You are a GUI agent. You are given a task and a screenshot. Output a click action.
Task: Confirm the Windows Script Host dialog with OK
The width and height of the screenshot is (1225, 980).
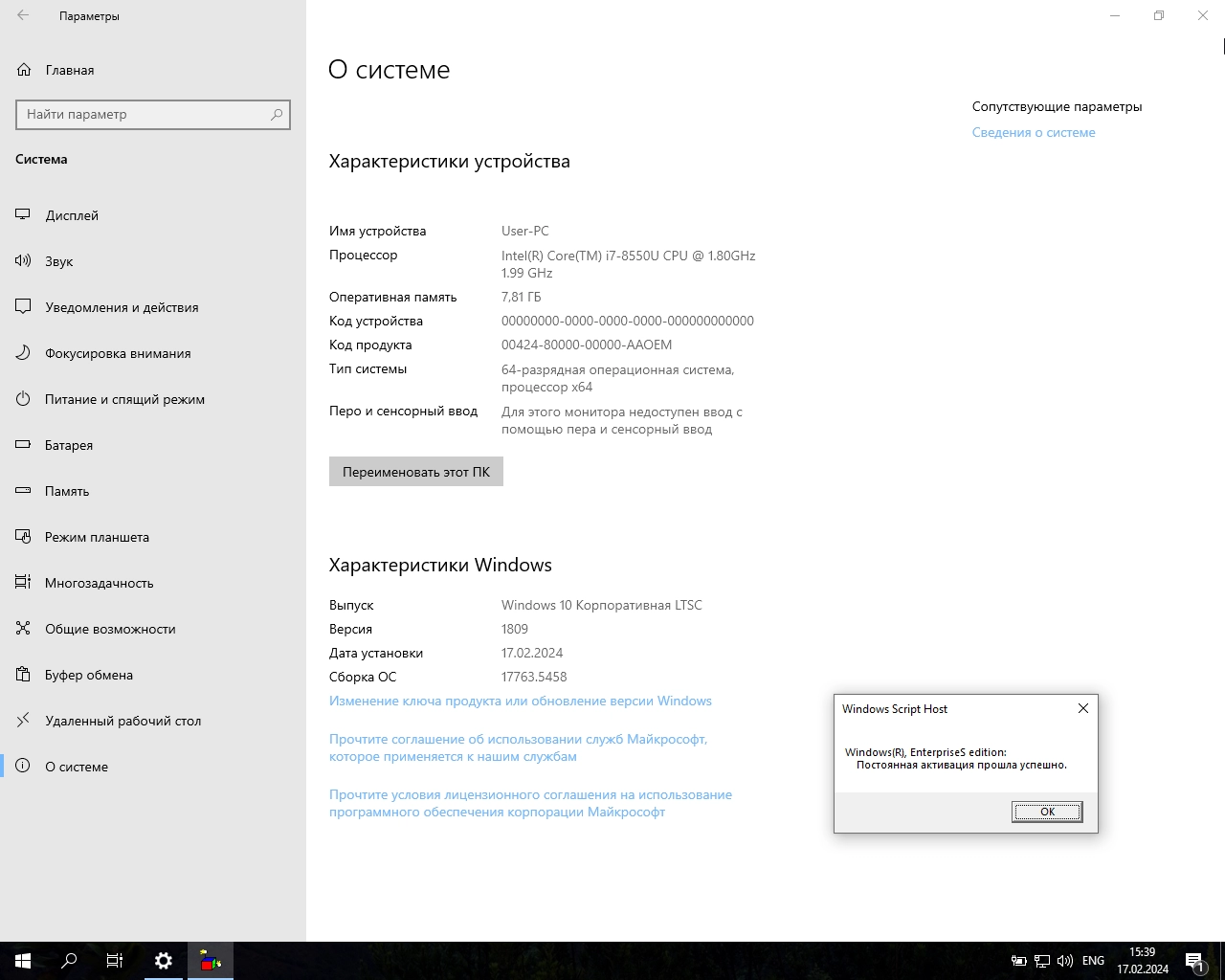[x=1047, y=812]
